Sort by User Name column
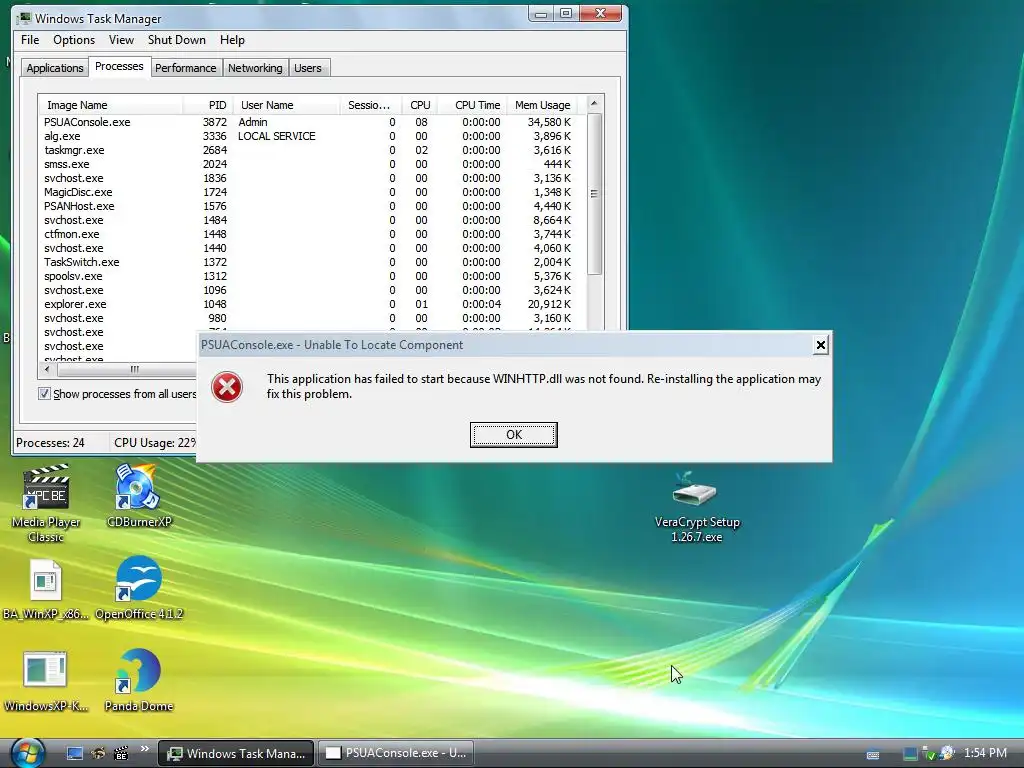1024x768 pixels. [x=285, y=105]
